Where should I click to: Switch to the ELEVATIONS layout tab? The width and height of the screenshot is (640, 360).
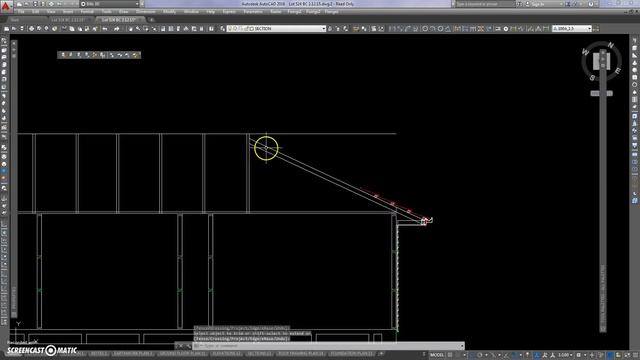click(227, 353)
